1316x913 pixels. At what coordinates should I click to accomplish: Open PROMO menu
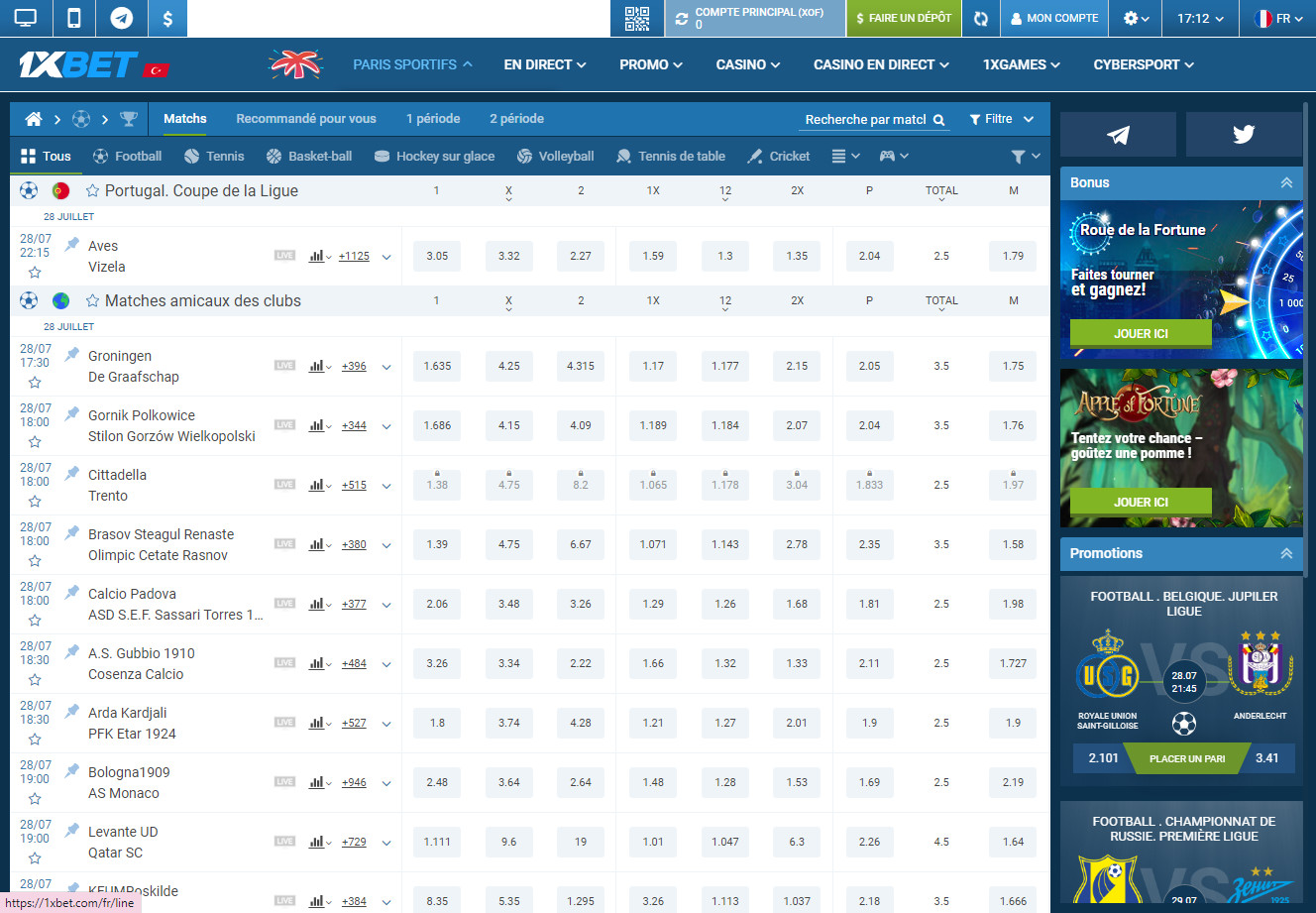(x=651, y=64)
